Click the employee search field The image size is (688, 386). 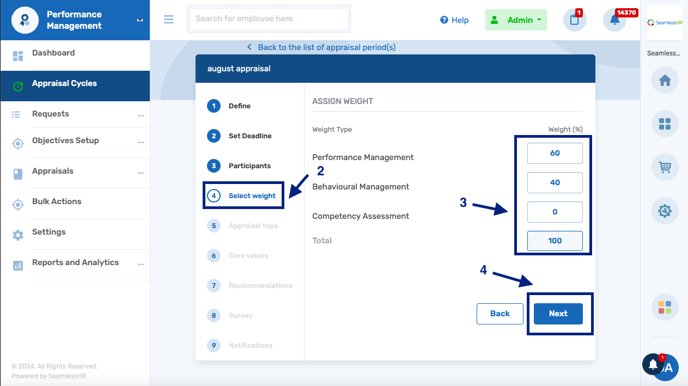(x=269, y=19)
